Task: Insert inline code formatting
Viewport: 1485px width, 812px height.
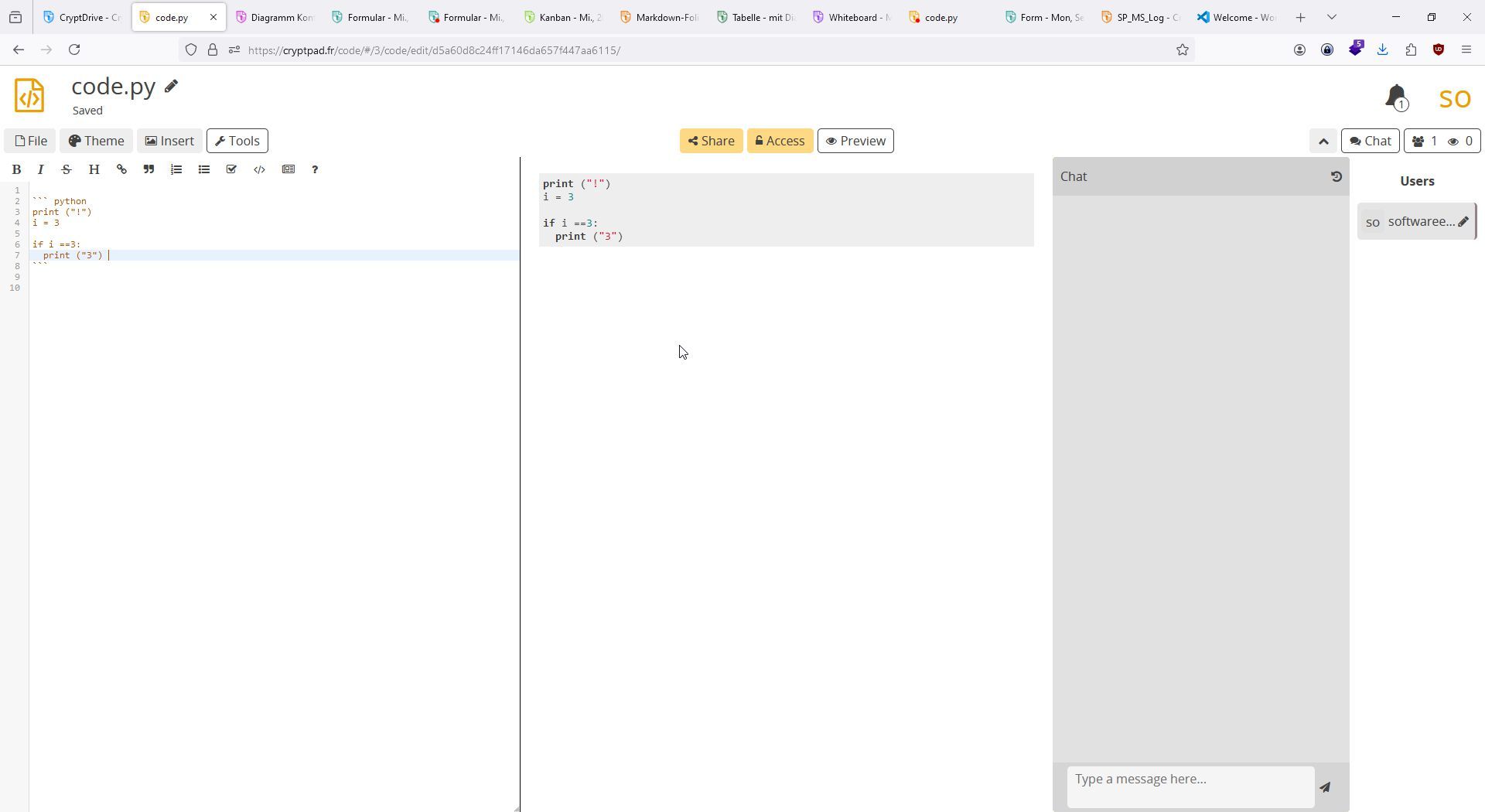Action: 259,169
